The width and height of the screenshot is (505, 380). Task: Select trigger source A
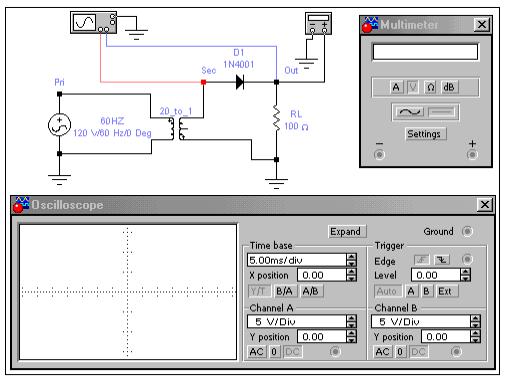[x=411, y=291]
